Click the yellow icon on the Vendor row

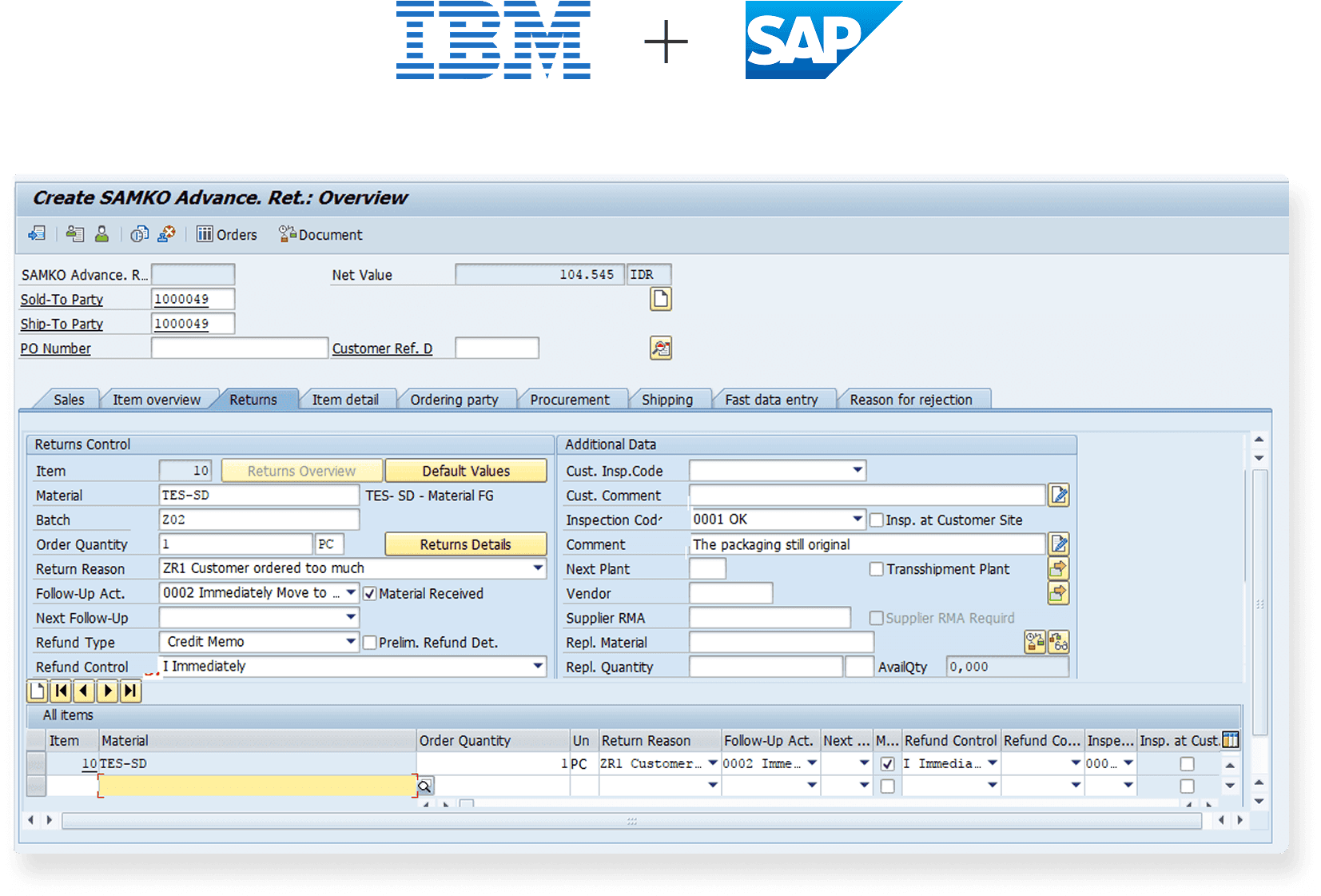tap(1059, 593)
